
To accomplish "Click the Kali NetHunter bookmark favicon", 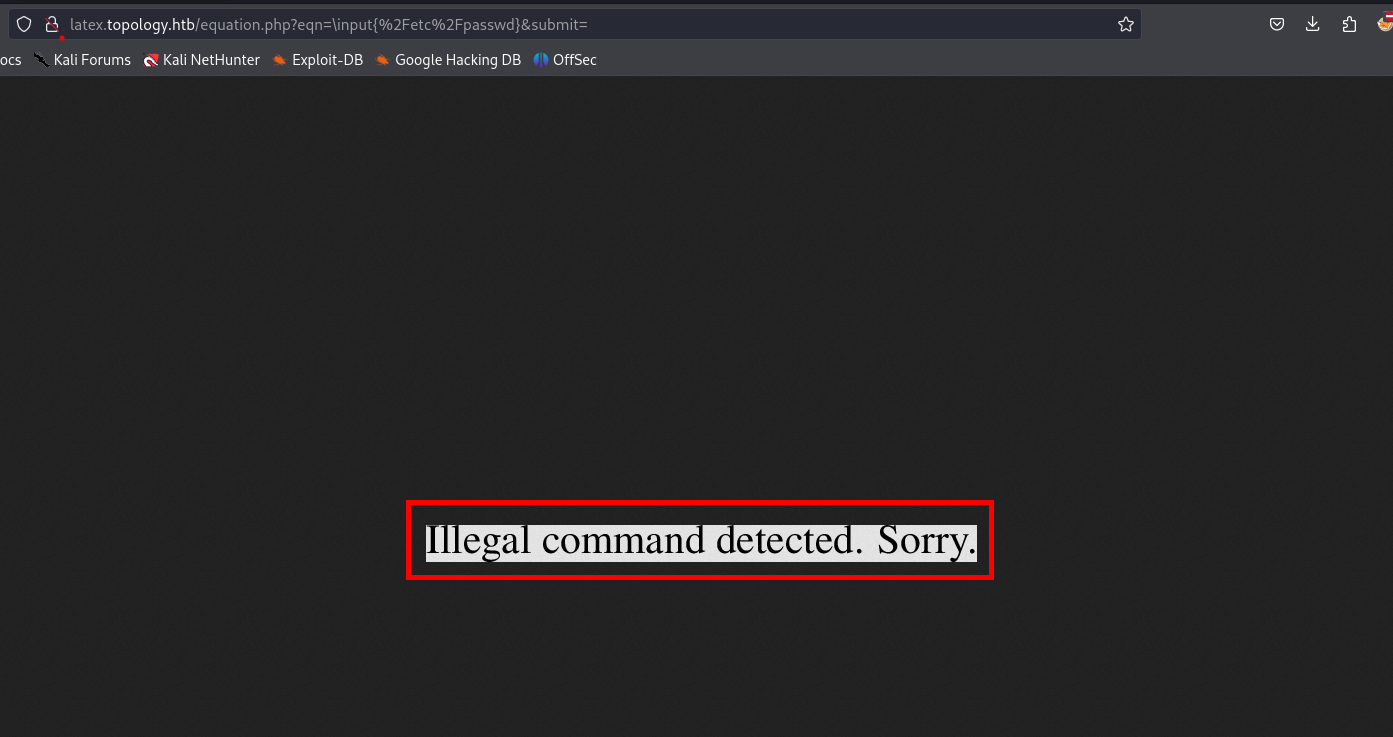I will [x=150, y=59].
